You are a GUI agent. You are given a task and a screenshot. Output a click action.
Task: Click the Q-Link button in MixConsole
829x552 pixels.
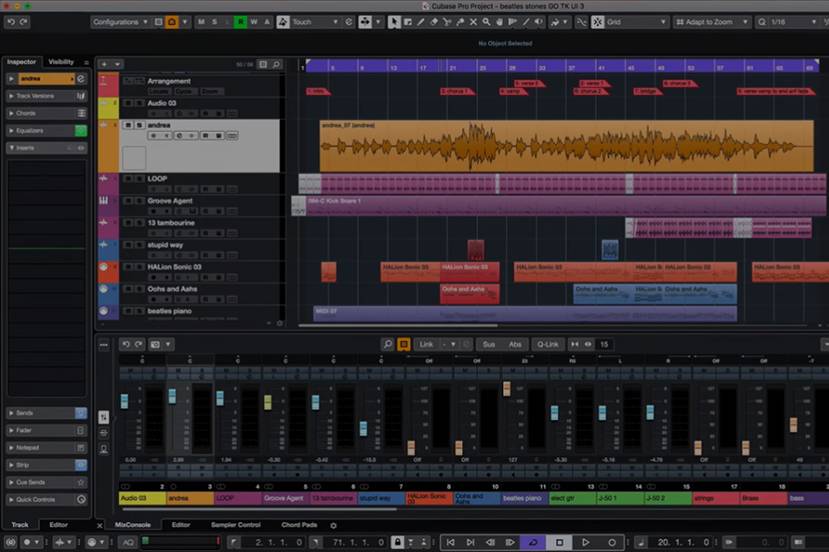[x=548, y=345]
